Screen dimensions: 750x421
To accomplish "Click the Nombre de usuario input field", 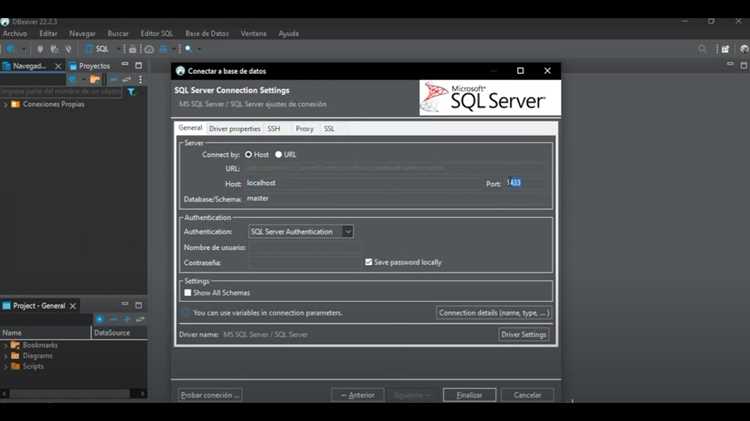I will click(x=304, y=247).
